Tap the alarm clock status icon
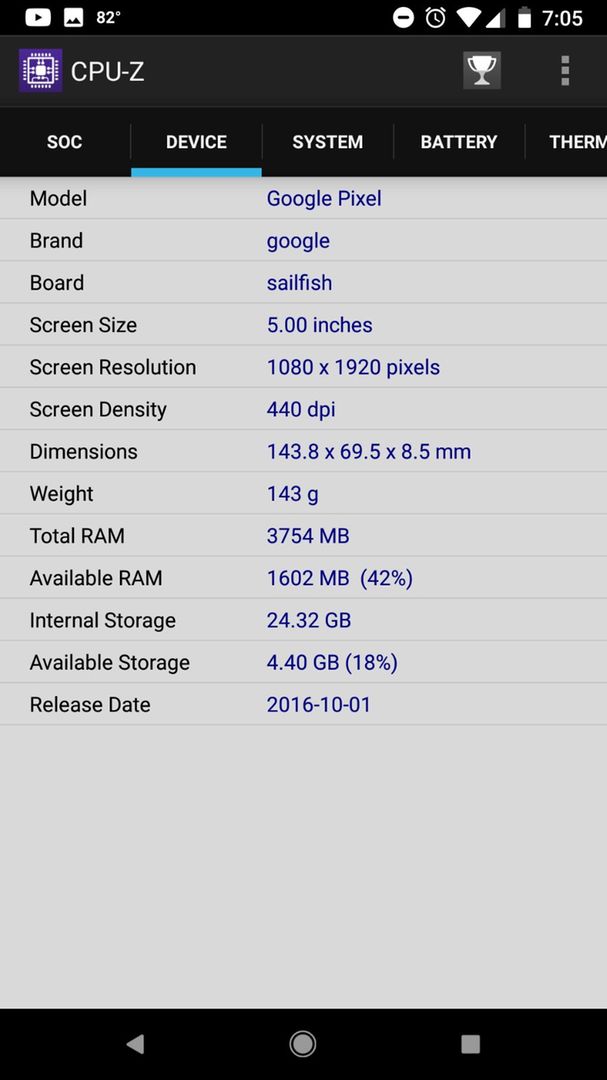The height and width of the screenshot is (1080, 607). point(435,17)
